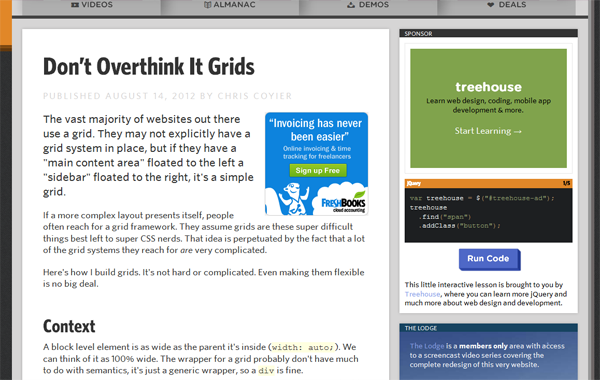Switch to the Deals tab
The height and width of the screenshot is (380, 600).
click(x=507, y=5)
